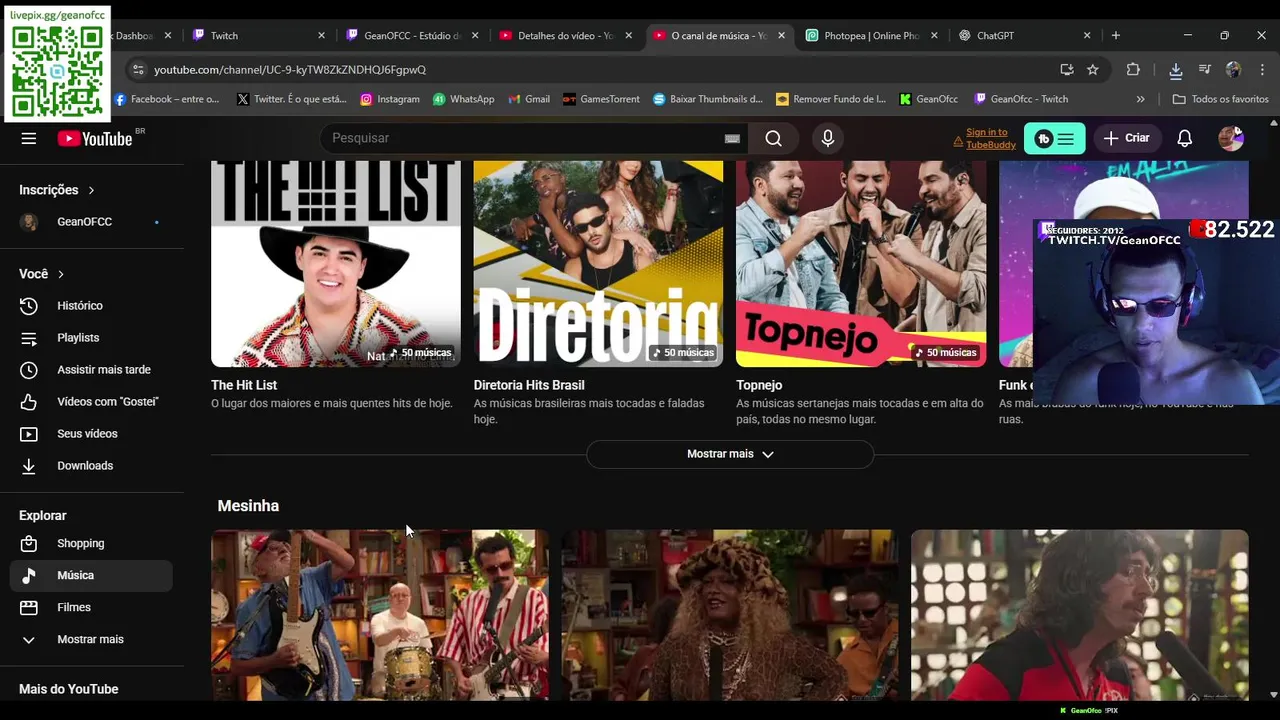Screen dimensions: 1280x720
Task: Open the Instagram bookmark
Action: coord(389,99)
